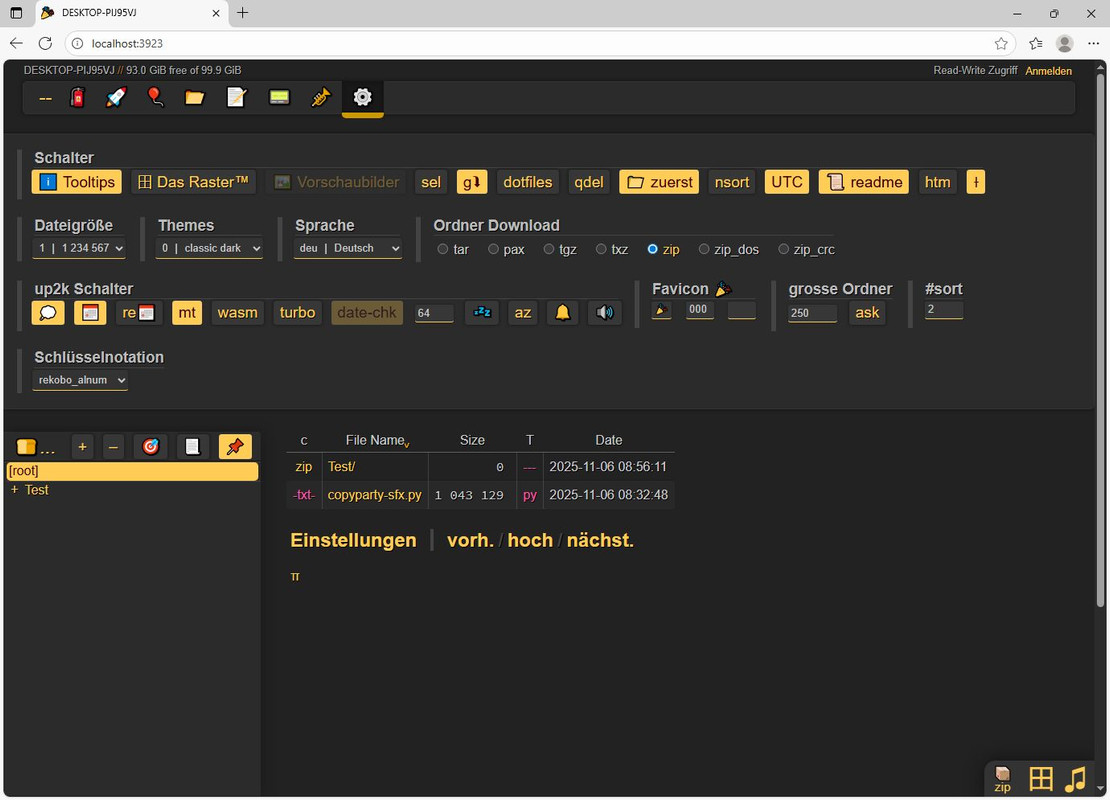Toggle the pushpin parent-folder pin icon
Image resolution: width=1110 pixels, height=800 pixels.
[235, 447]
